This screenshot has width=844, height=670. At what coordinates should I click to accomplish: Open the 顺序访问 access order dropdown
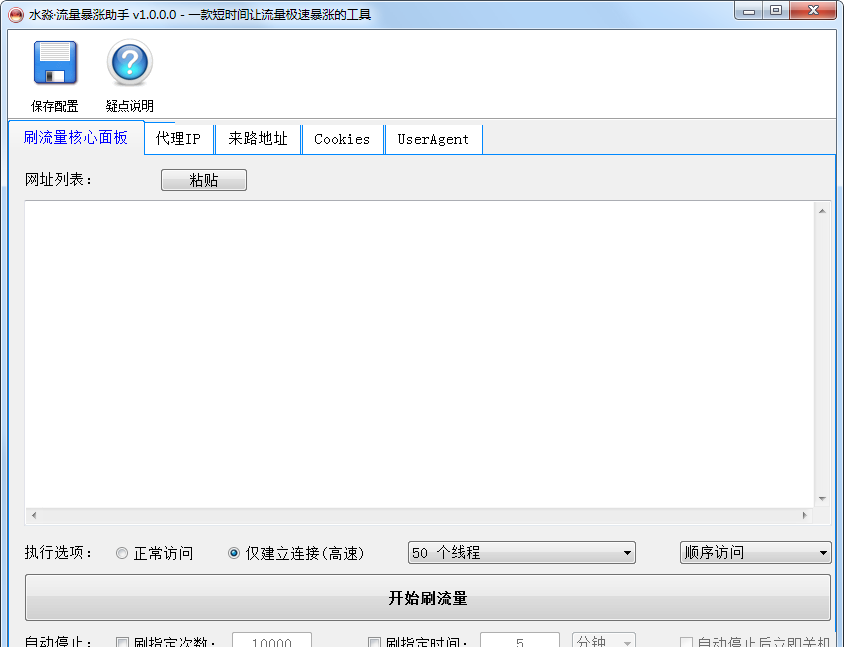[756, 553]
